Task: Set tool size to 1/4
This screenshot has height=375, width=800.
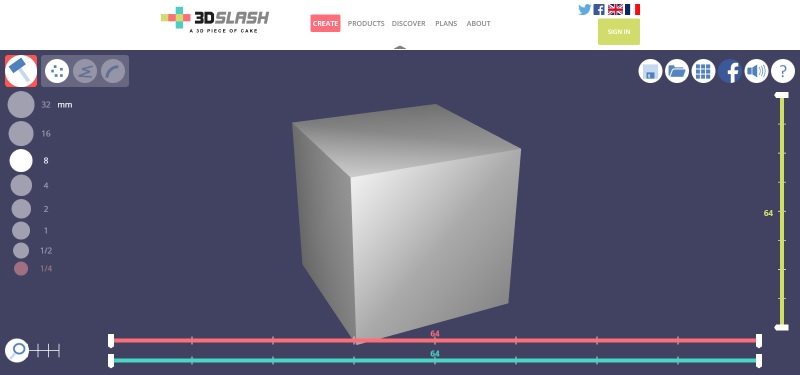Action: click(x=21, y=268)
